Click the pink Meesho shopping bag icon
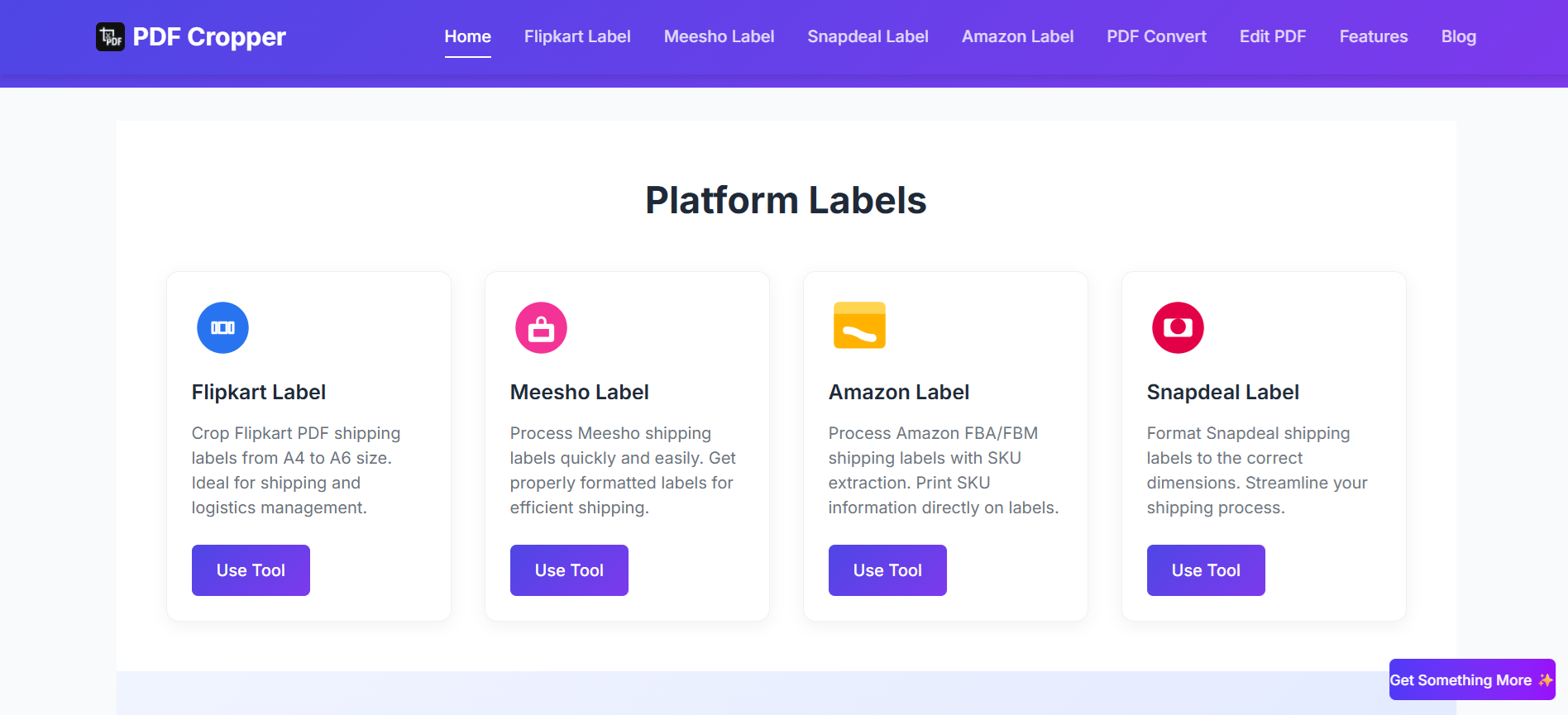Viewport: 1568px width, 715px height. pyautogui.click(x=541, y=327)
